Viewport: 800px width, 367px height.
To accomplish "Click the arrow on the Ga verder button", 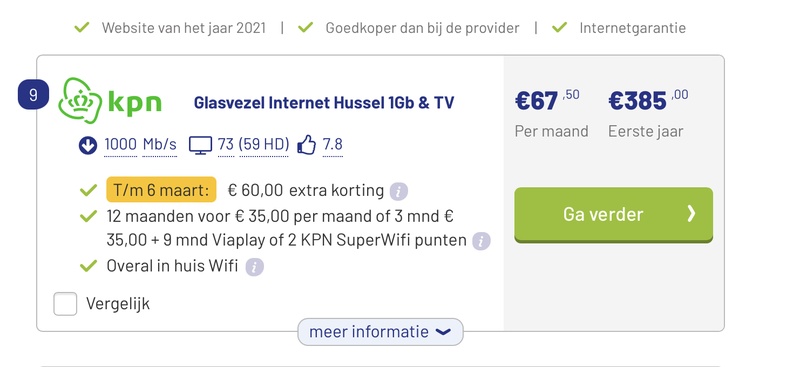I will click(691, 213).
